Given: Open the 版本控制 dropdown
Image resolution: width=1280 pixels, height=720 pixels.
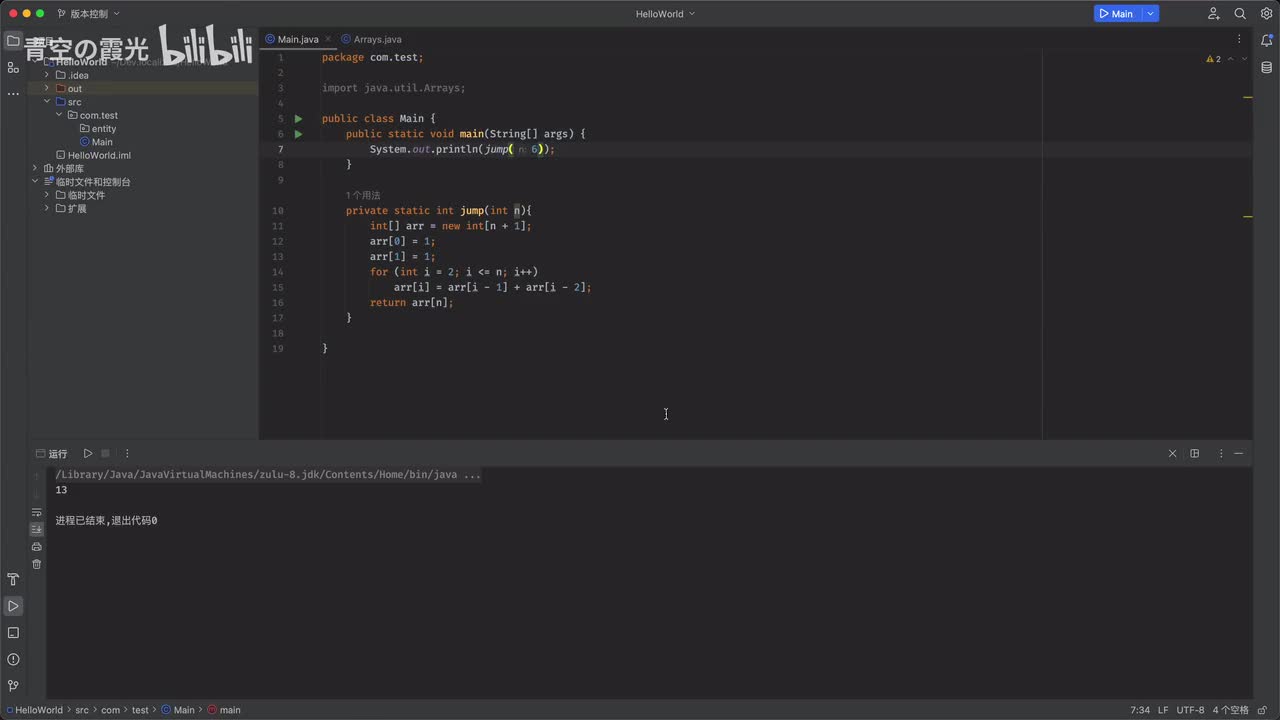Looking at the screenshot, I should [88, 14].
